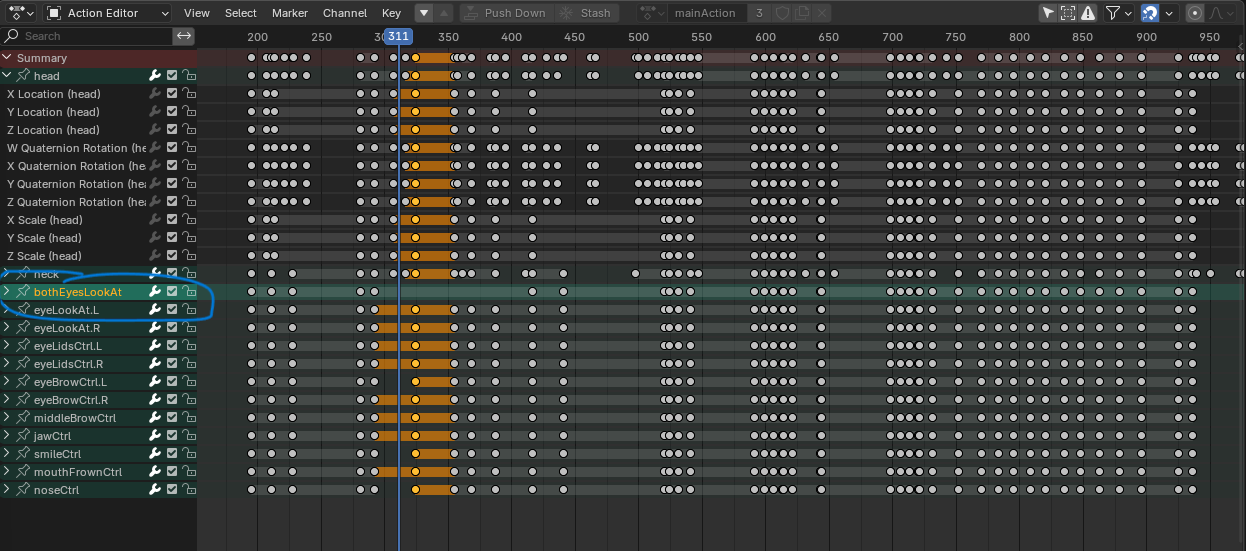The image size is (1246, 551).
Task: Open the filters funnel dropdown
Action: point(1119,13)
